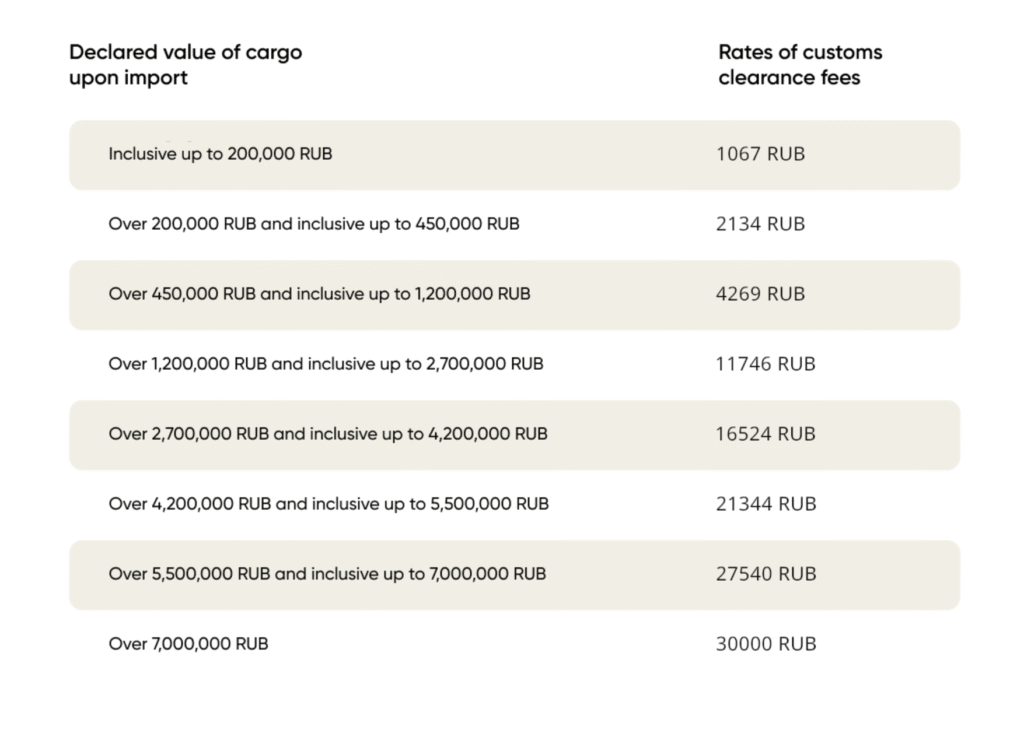This screenshot has width=1024, height=747.
Task: Select 'Over 5,500,000 RUB and inclusive up to 7,000,000 RUB'
Action: click(x=327, y=574)
